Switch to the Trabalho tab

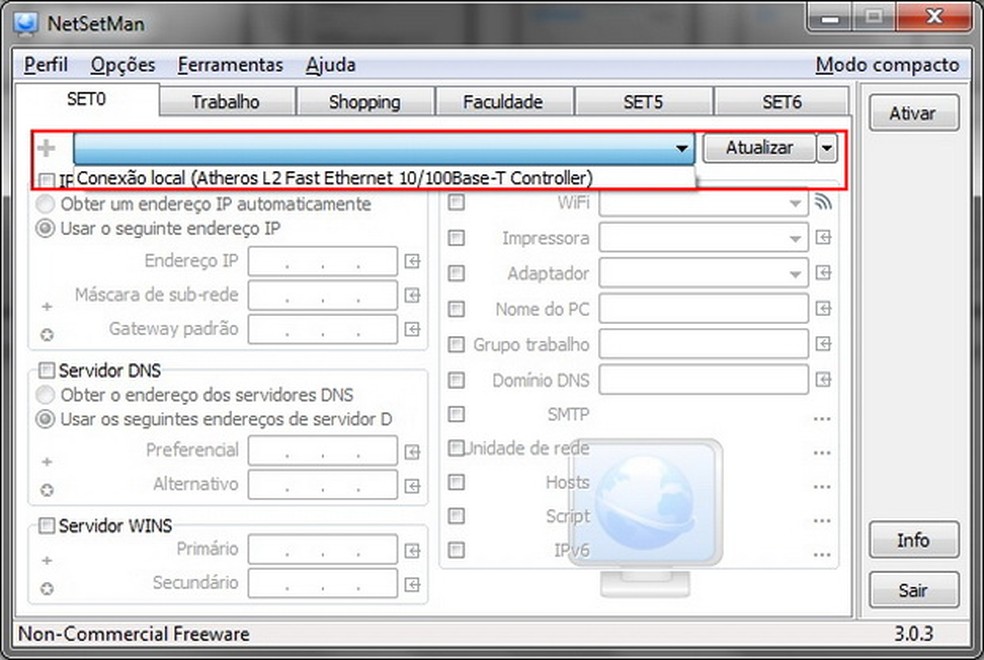tap(226, 102)
